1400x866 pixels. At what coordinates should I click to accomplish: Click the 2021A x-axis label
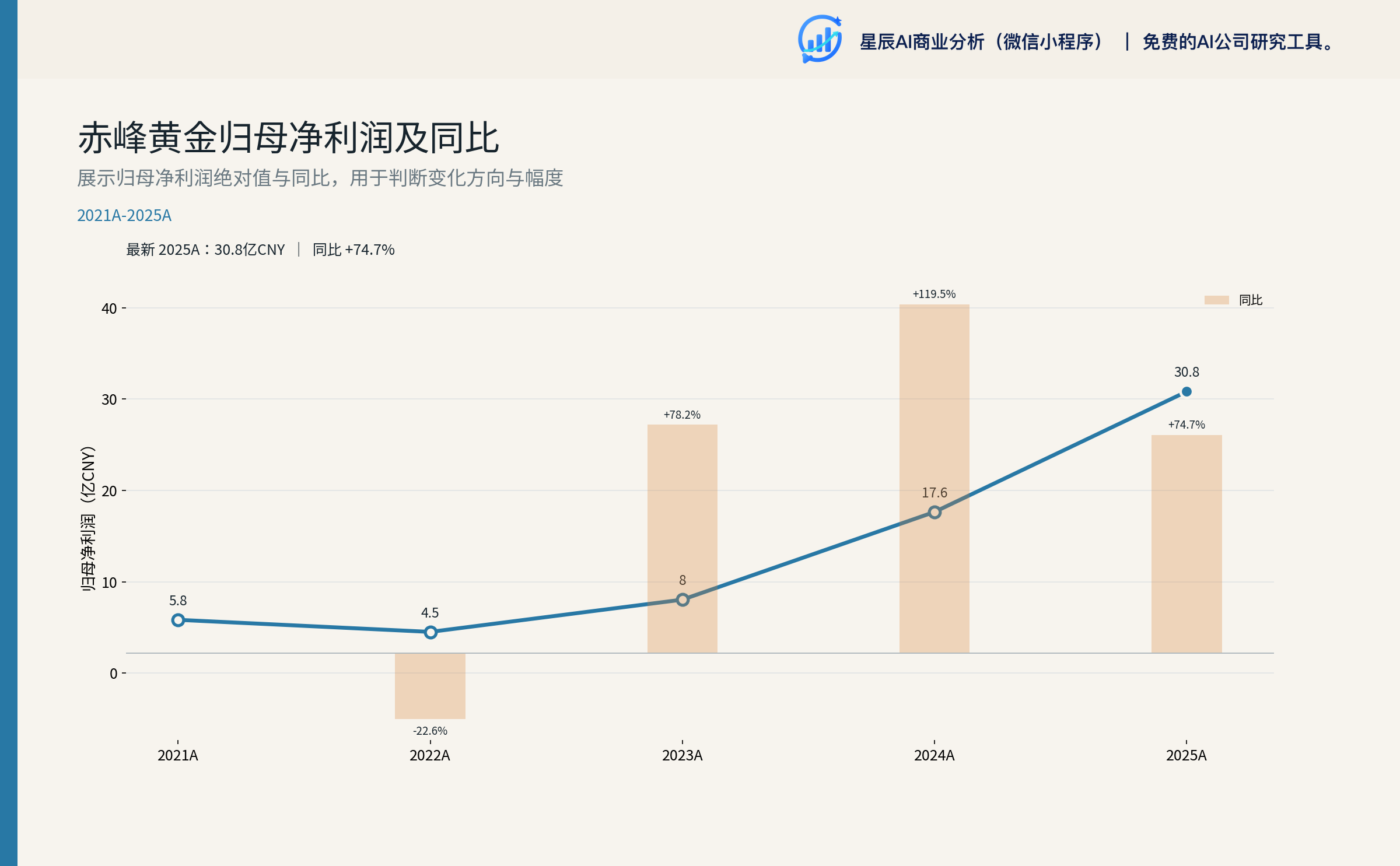pos(178,756)
